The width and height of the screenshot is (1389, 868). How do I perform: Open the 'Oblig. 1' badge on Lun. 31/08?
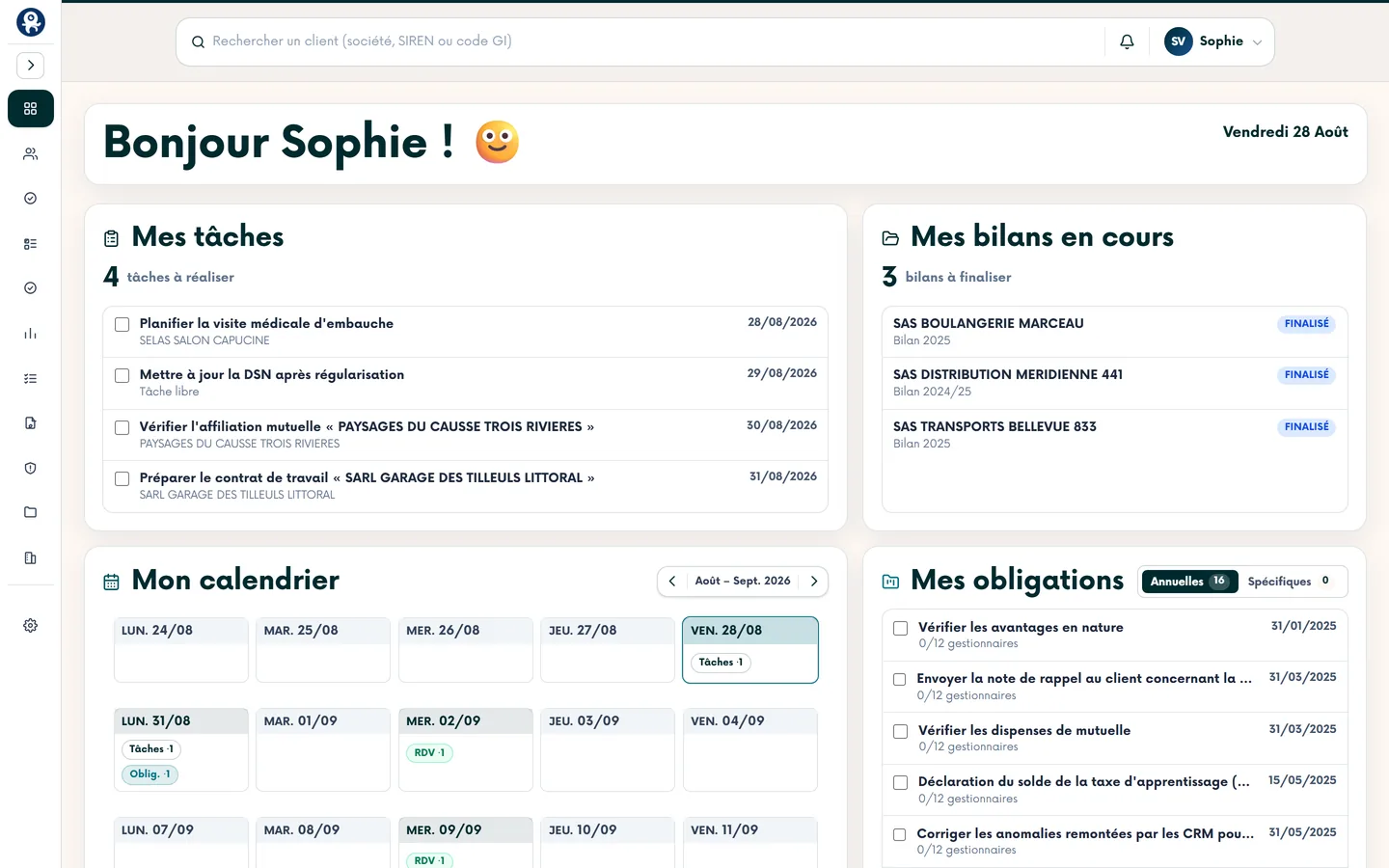pos(150,774)
